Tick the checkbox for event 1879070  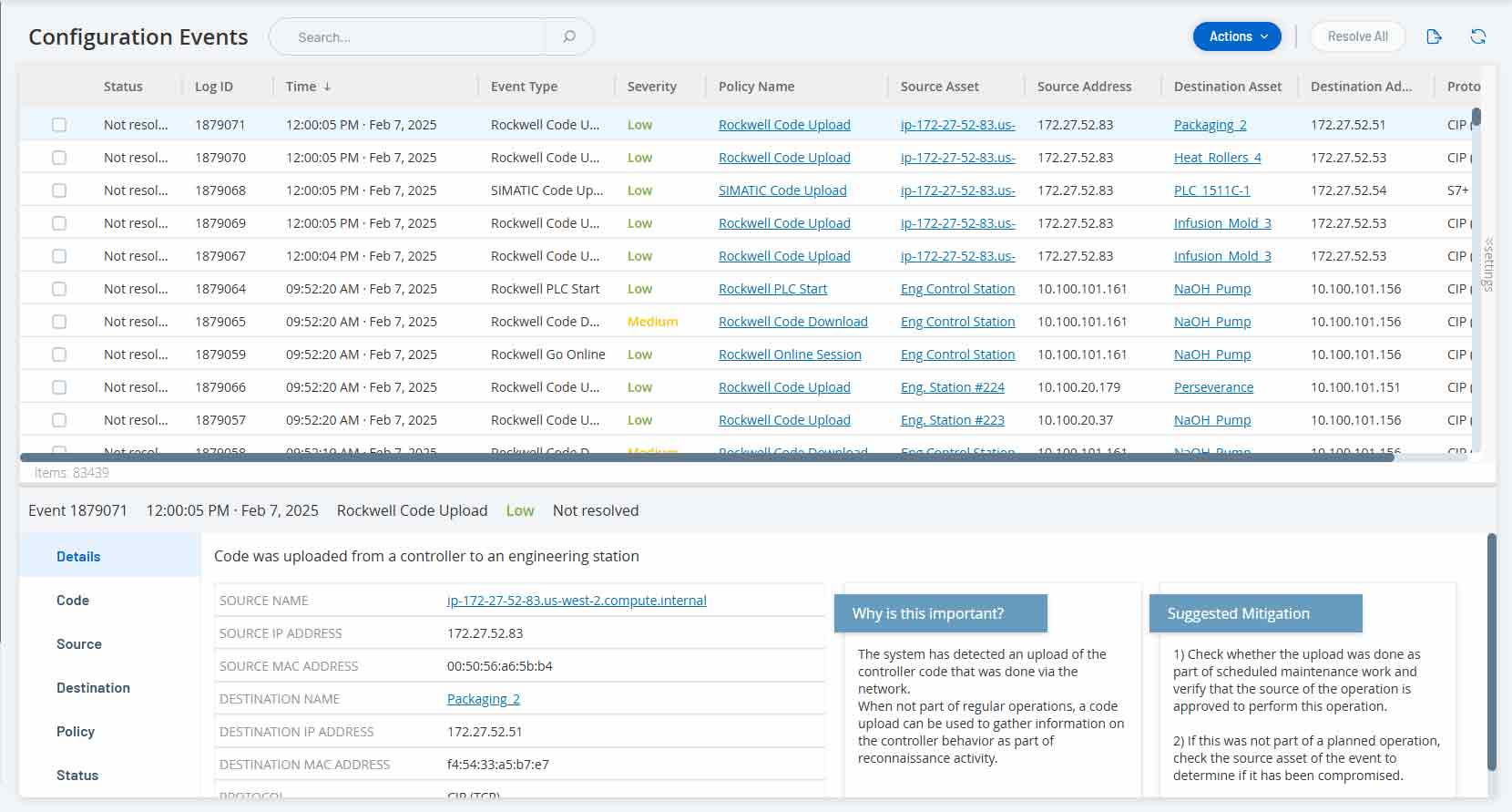click(59, 158)
